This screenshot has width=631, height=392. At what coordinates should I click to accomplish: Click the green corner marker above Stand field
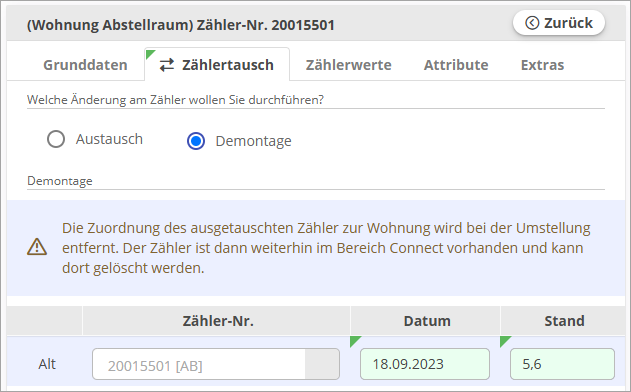(505, 341)
